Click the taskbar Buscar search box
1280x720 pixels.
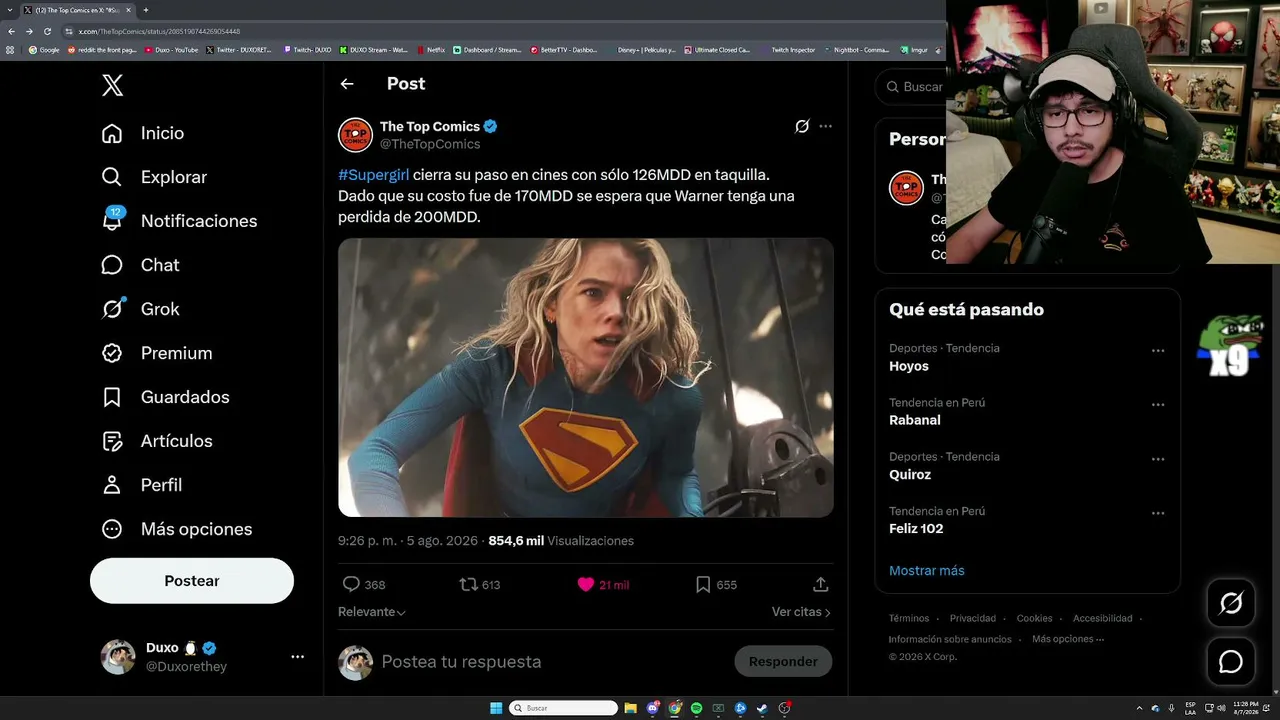(564, 708)
